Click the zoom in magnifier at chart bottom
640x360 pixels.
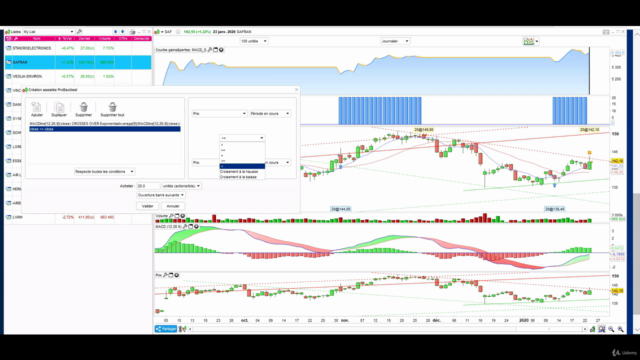pos(620,329)
